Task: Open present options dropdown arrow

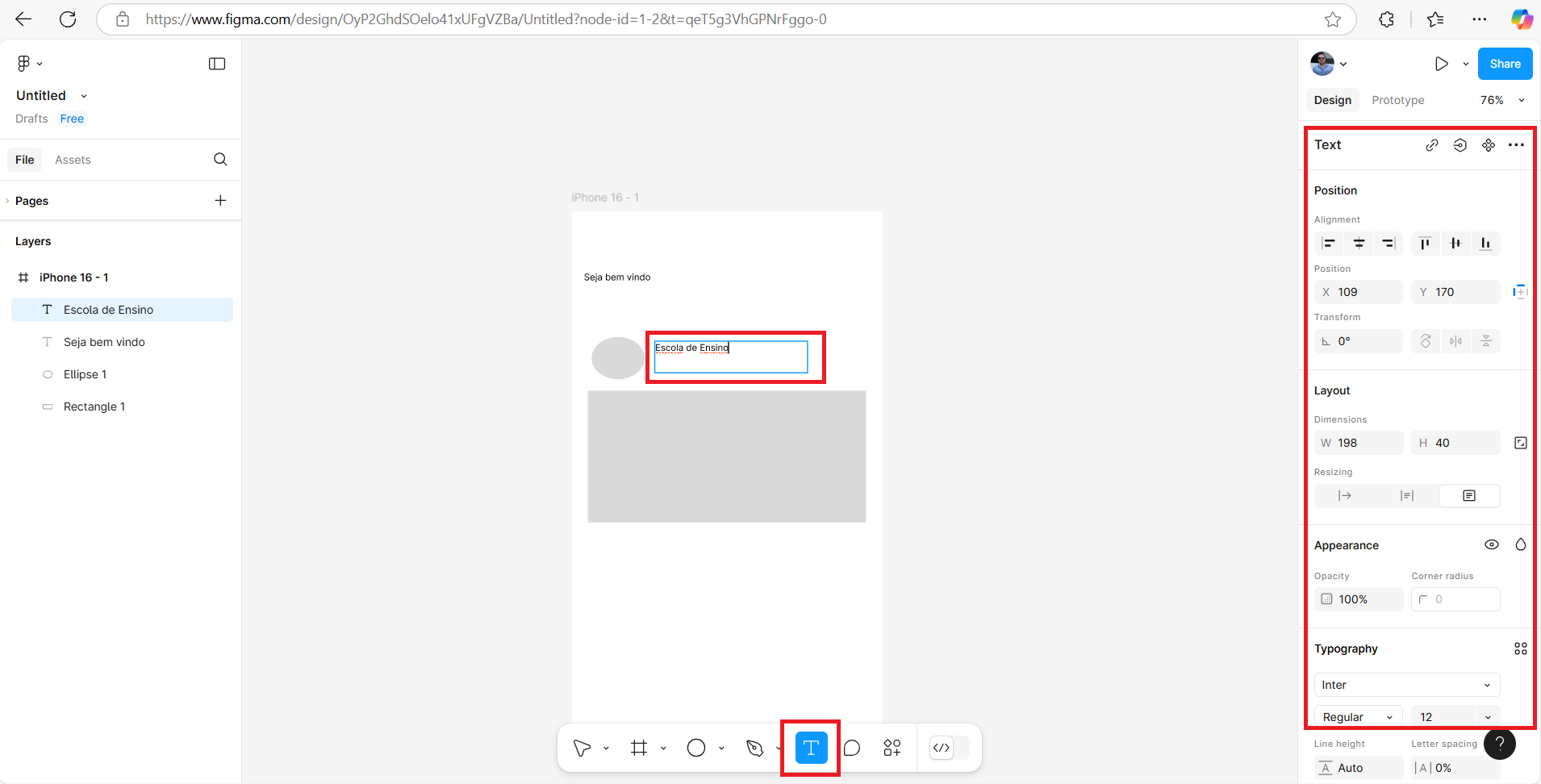Action: pyautogui.click(x=1466, y=64)
